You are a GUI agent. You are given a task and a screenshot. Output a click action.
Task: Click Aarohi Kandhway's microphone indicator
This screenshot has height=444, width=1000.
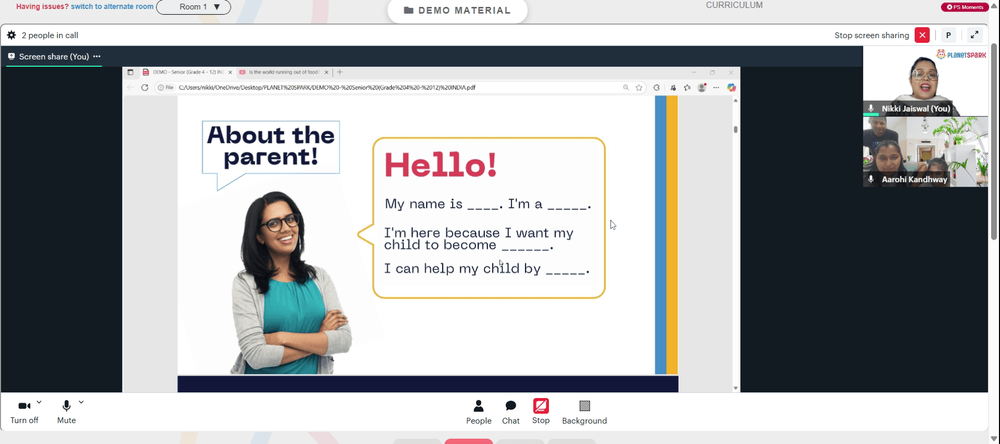pos(871,180)
